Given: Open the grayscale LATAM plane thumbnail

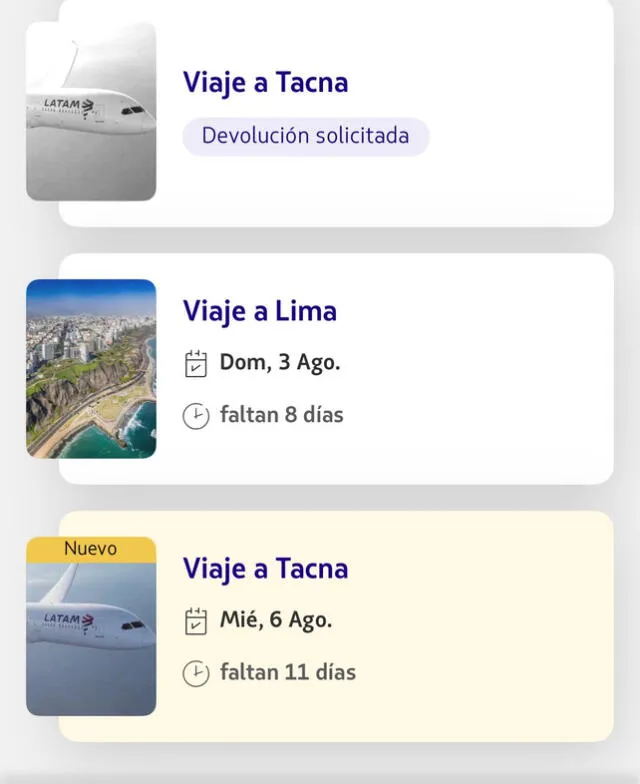Looking at the screenshot, I should 91,111.
